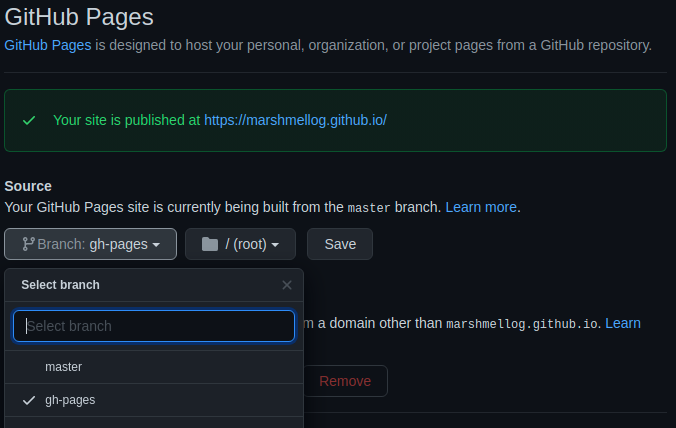Click the Learn more link under Source
This screenshot has height=428, width=676.
coord(481,207)
